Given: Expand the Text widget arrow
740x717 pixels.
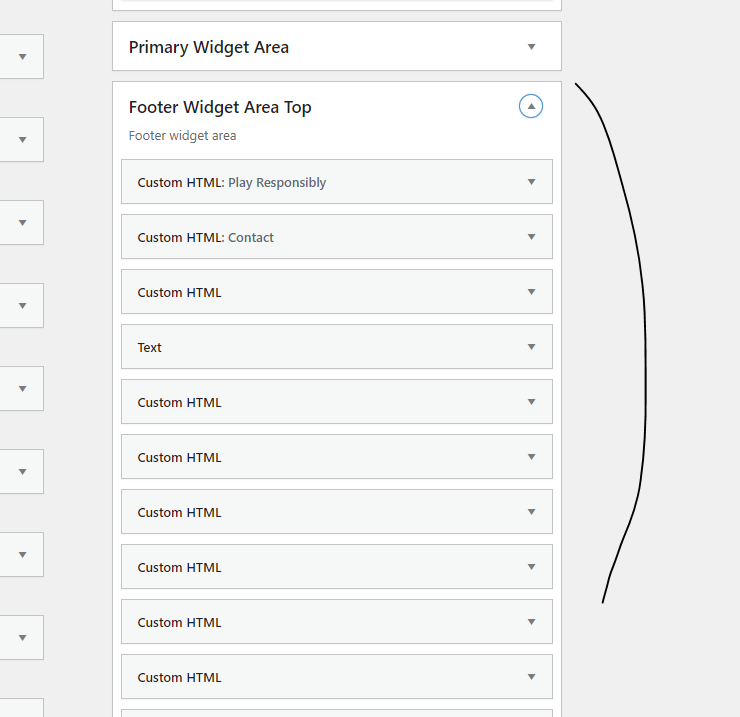Looking at the screenshot, I should [x=531, y=347].
